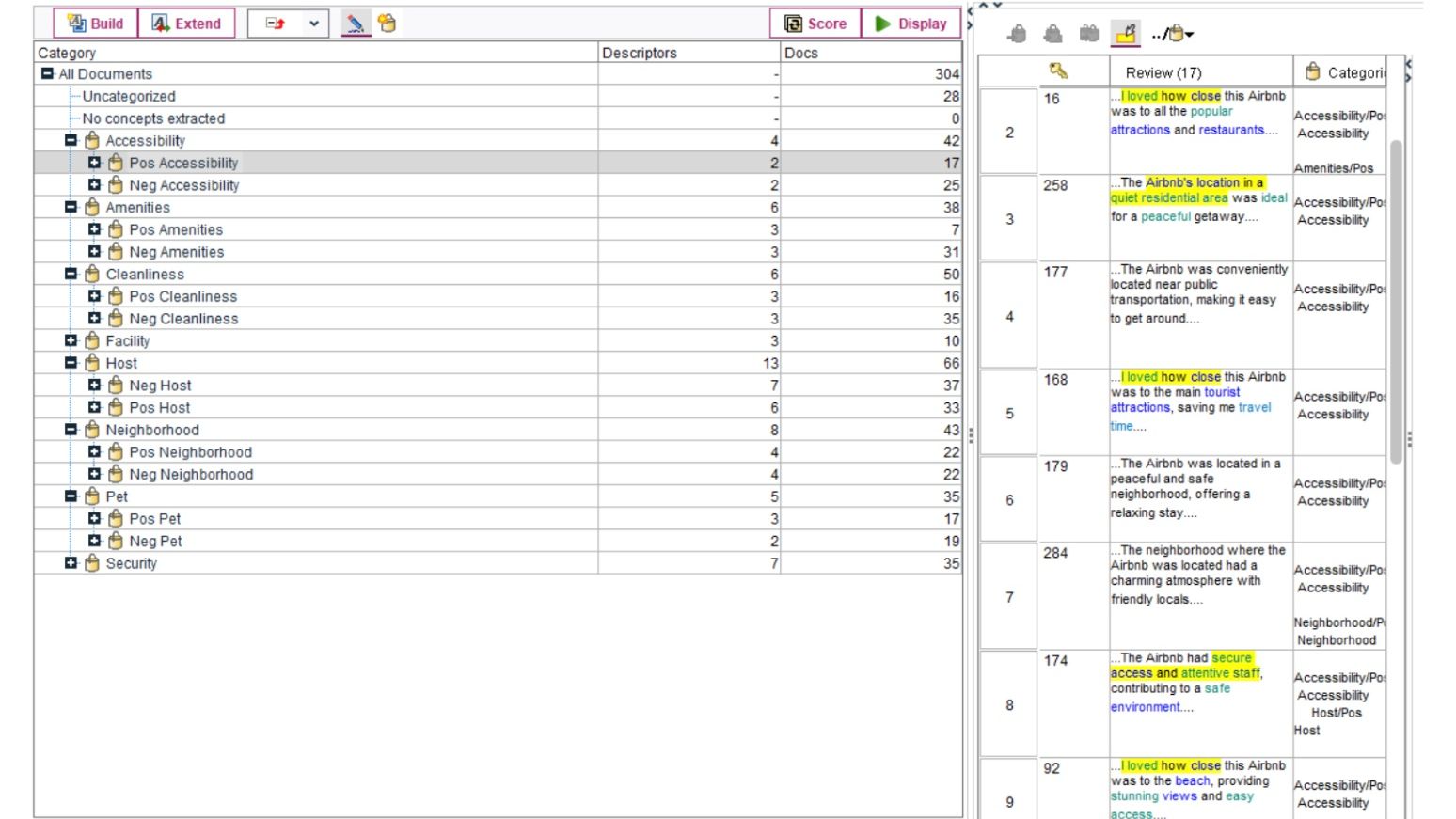Open the dropdown arrow next to the collapse-level icon
Image resolution: width=1456 pixels, height=819 pixels.
[x=313, y=24]
